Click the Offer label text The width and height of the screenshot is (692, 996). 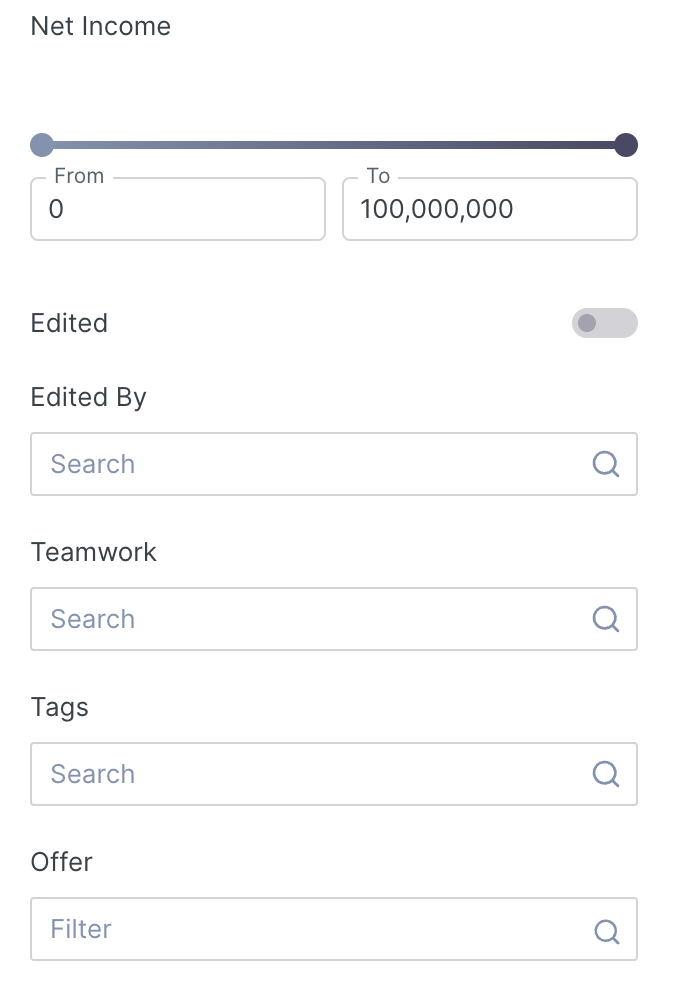[x=62, y=862]
